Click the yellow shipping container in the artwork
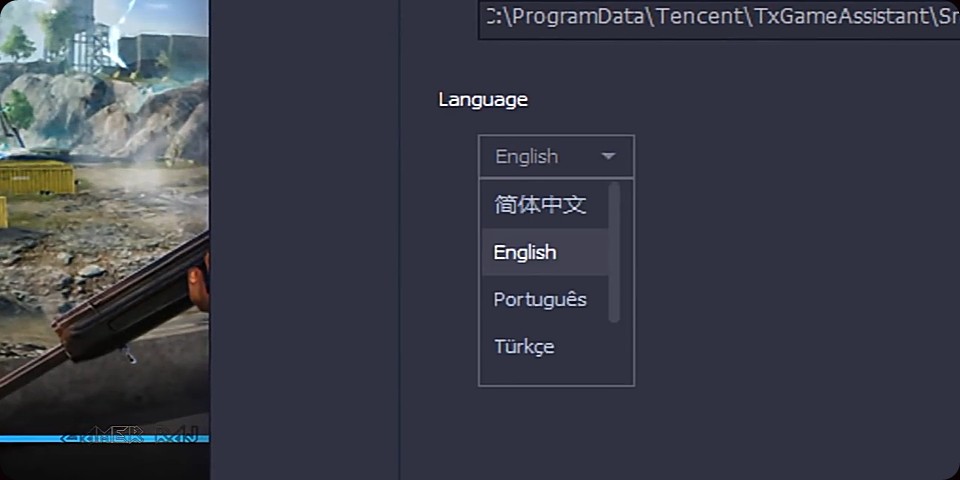Viewport: 960px width, 480px height. (x=38, y=178)
